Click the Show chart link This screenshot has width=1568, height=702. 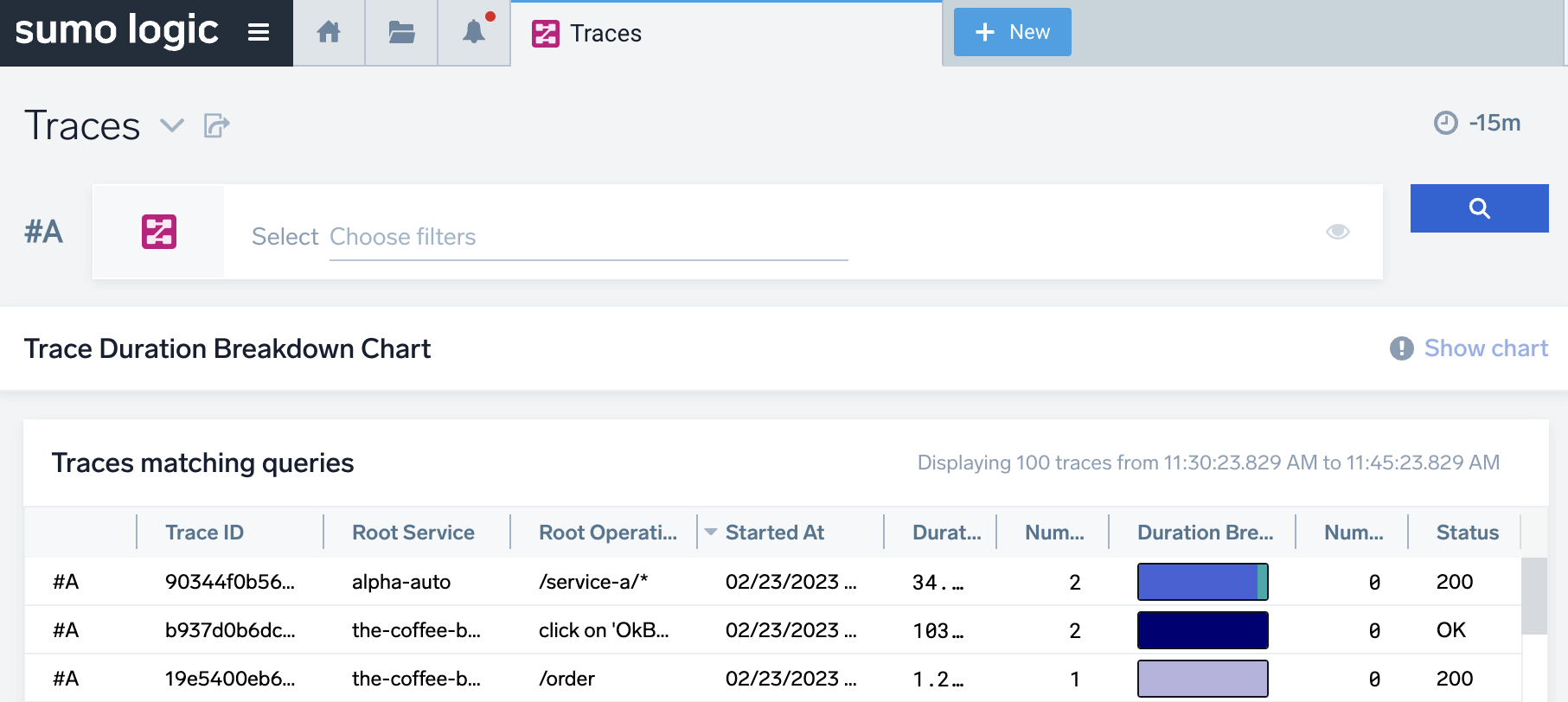point(1486,348)
